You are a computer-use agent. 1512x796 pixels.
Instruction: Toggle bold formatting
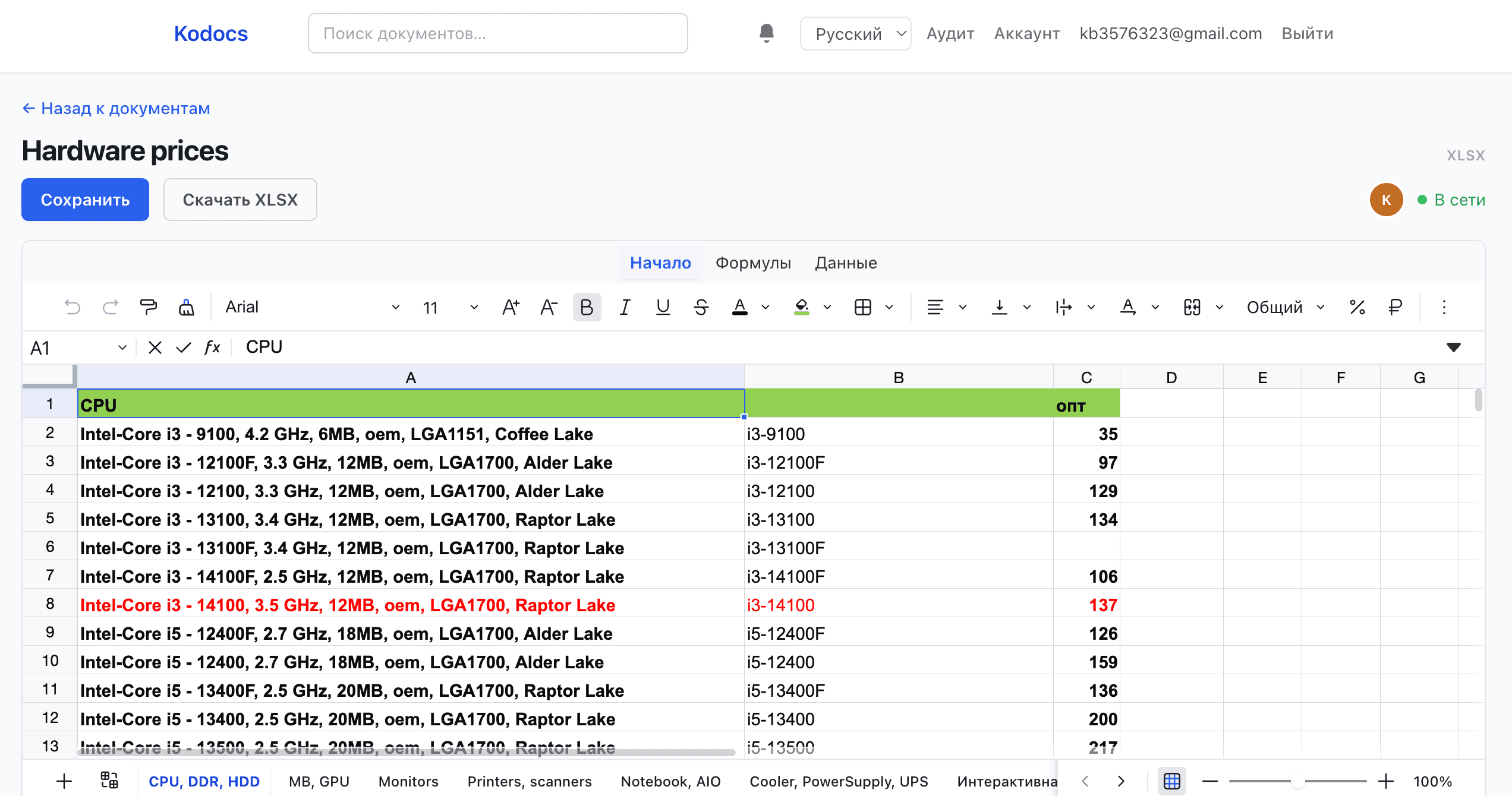pos(587,307)
